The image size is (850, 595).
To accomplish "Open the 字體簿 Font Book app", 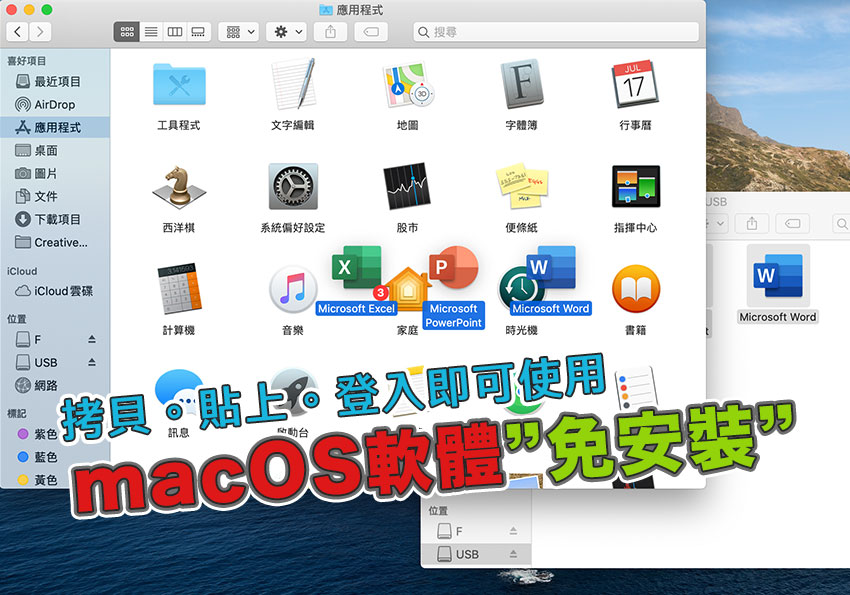I will click(521, 85).
